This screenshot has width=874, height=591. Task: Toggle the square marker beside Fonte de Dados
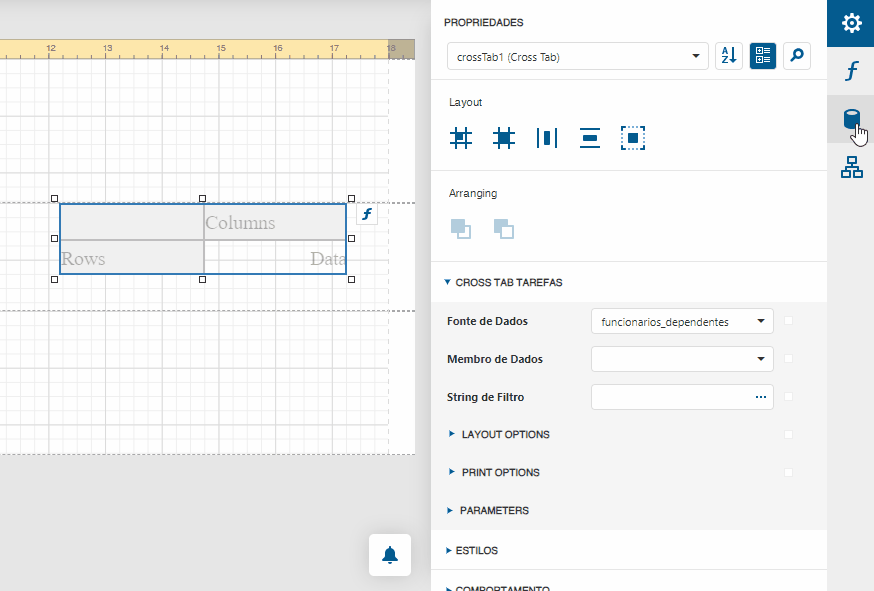(x=789, y=321)
